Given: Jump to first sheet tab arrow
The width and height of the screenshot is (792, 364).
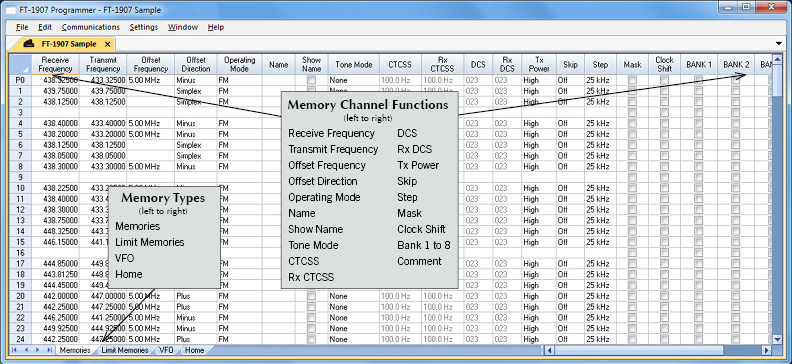Looking at the screenshot, I should 14,350.
